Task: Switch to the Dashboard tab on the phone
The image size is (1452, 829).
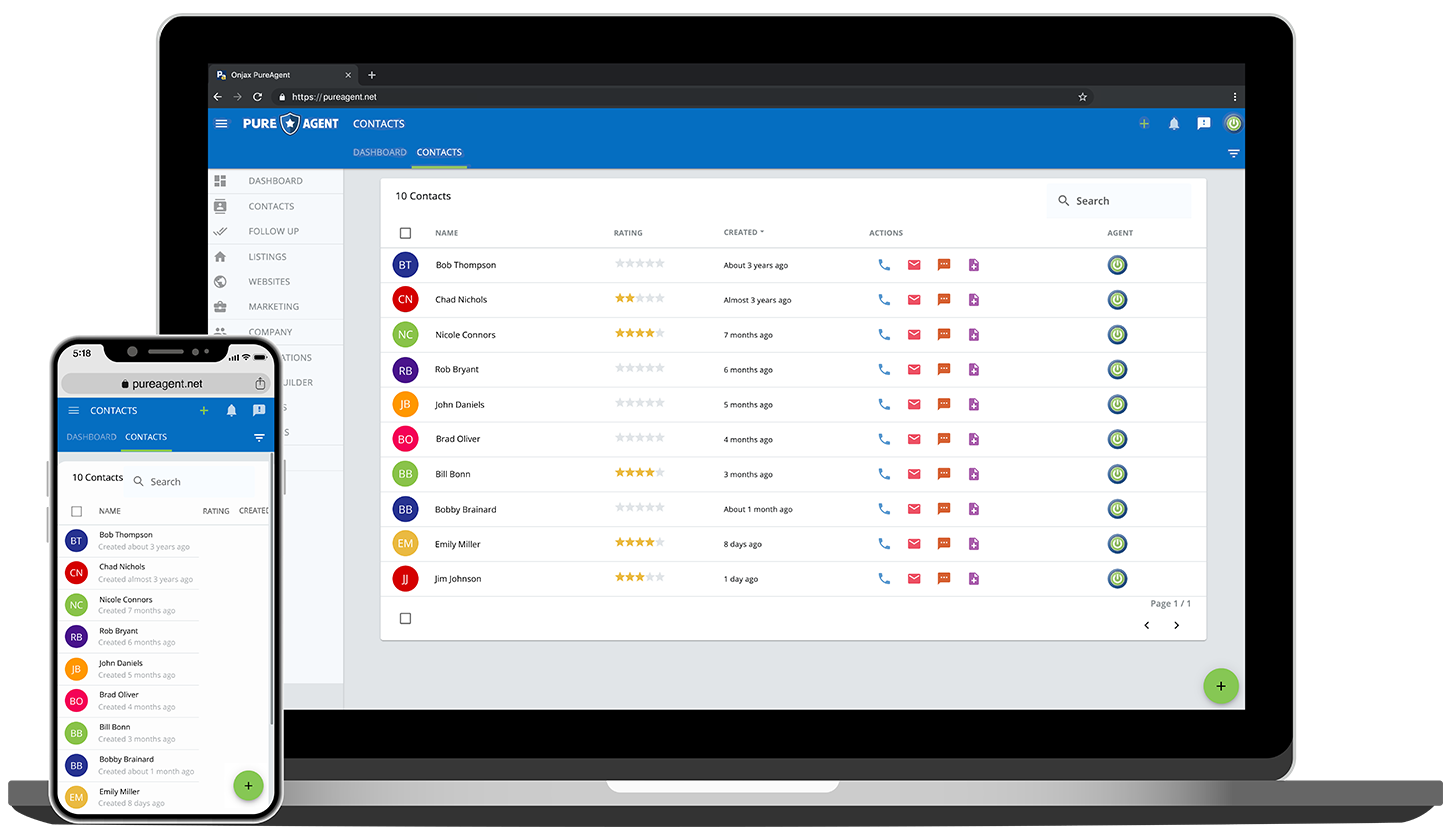Action: pos(92,437)
